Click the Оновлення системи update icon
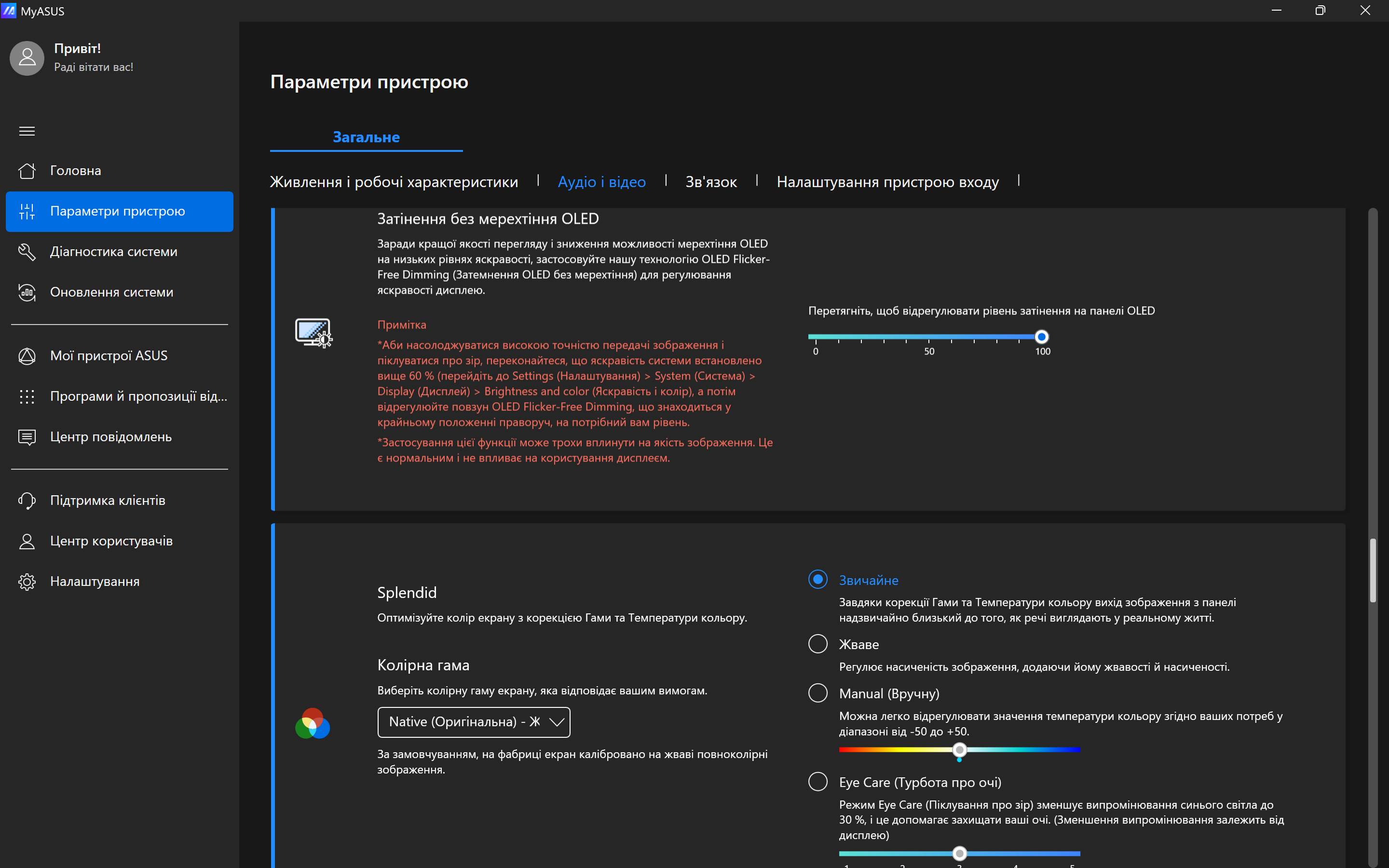 27,292
